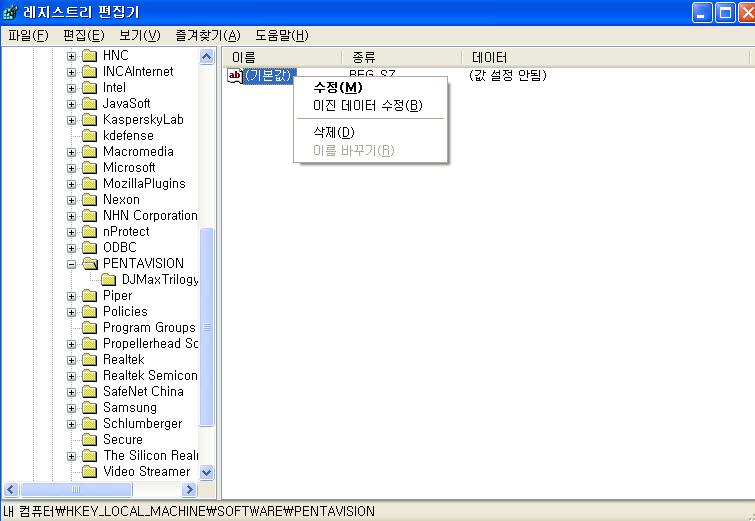Expand the Samsung registry key
This screenshot has width=755, height=521.
(72, 408)
